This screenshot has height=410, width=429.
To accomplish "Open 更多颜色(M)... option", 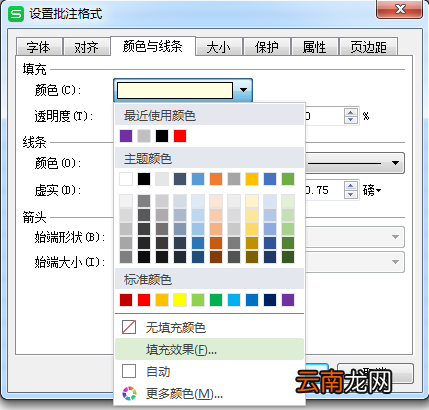I will (x=209, y=394).
